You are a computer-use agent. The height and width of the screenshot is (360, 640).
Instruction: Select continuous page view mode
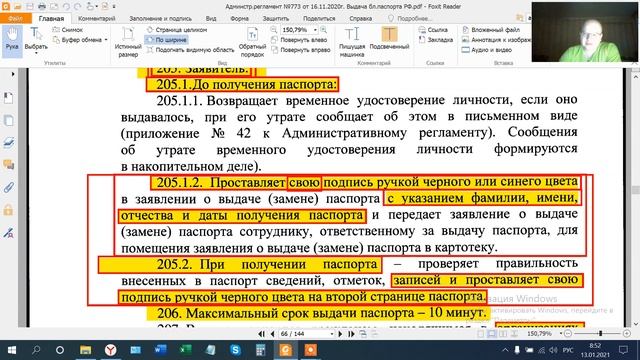tap(492, 334)
